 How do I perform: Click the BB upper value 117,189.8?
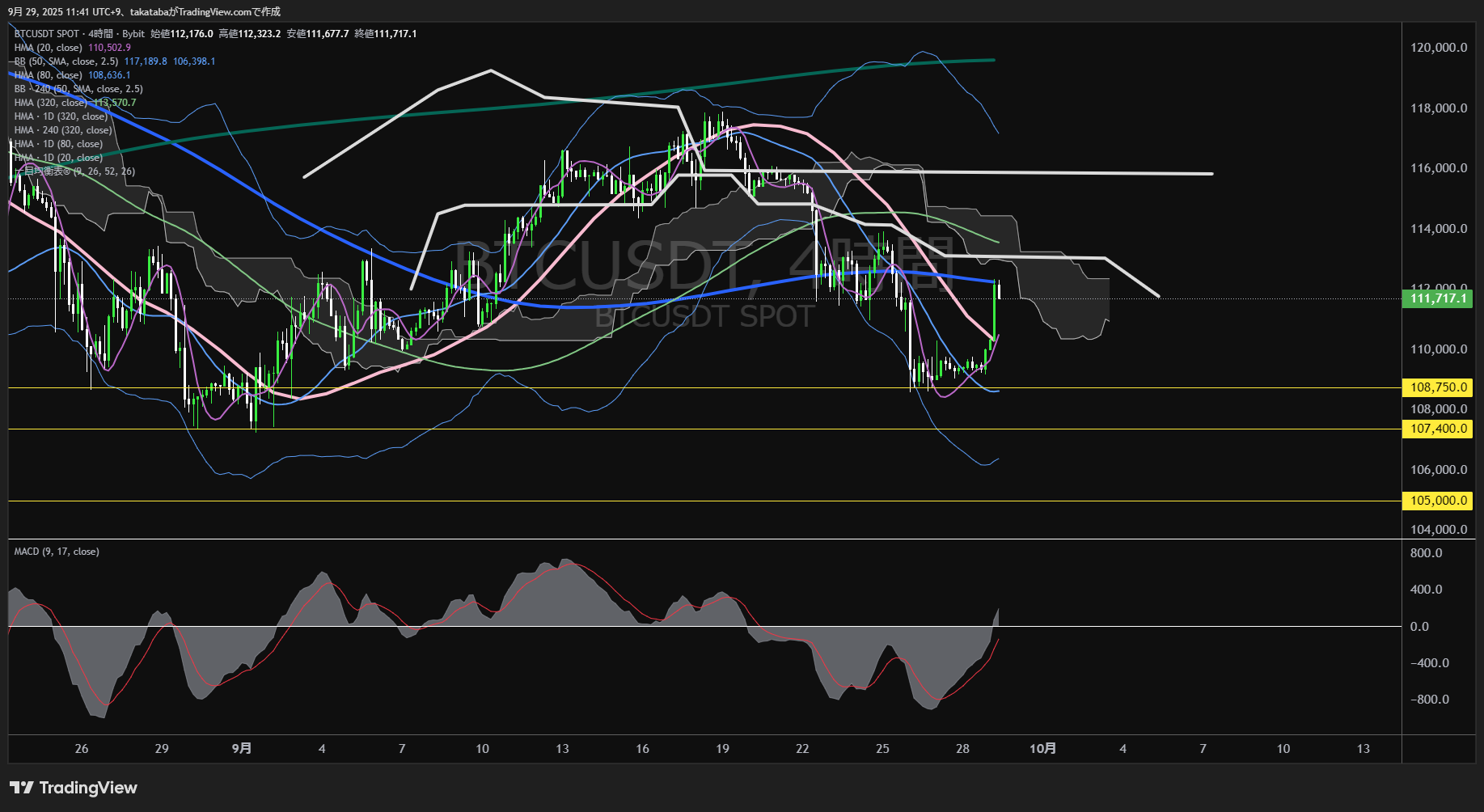tap(146, 61)
